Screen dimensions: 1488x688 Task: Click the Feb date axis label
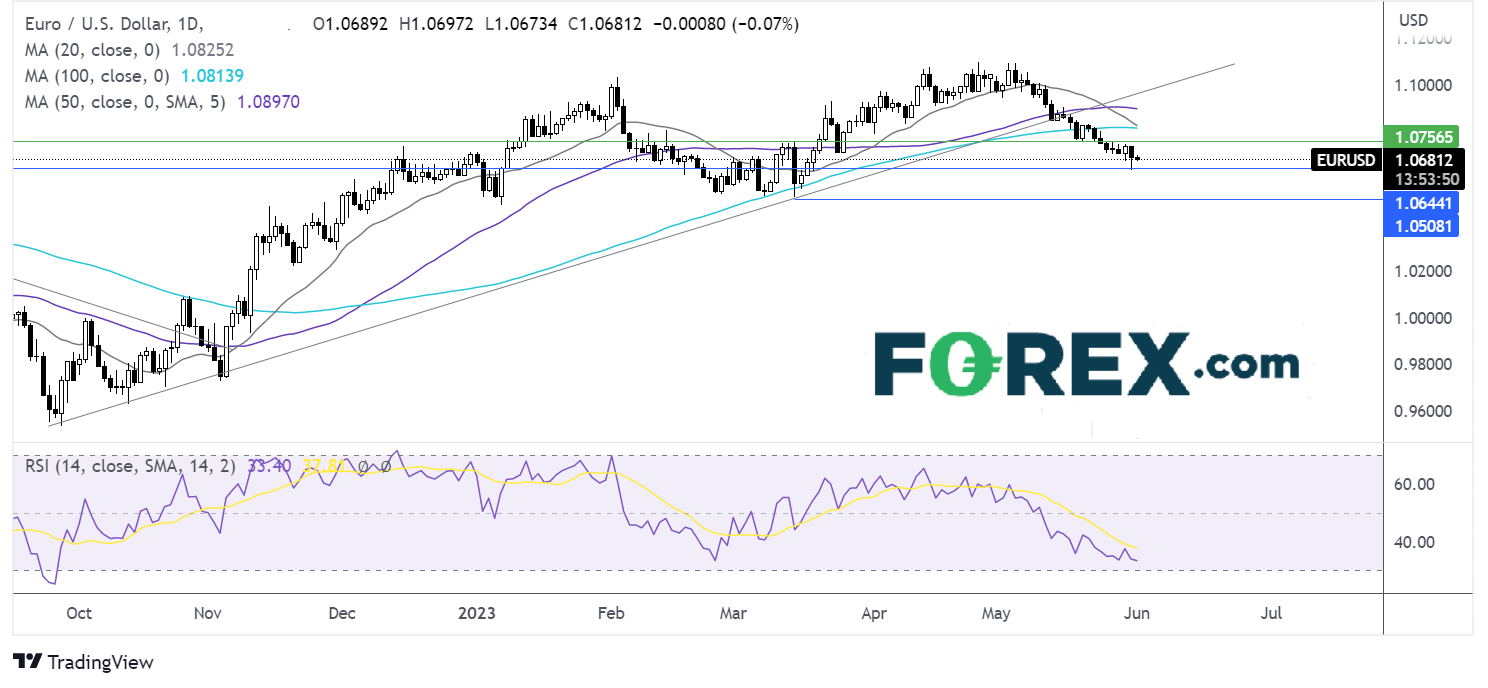click(609, 612)
